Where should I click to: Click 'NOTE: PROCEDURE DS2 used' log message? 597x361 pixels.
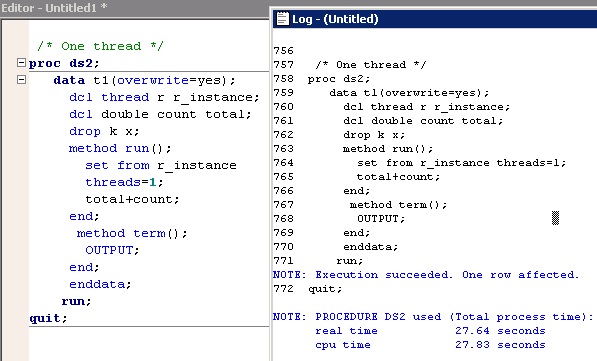433,317
